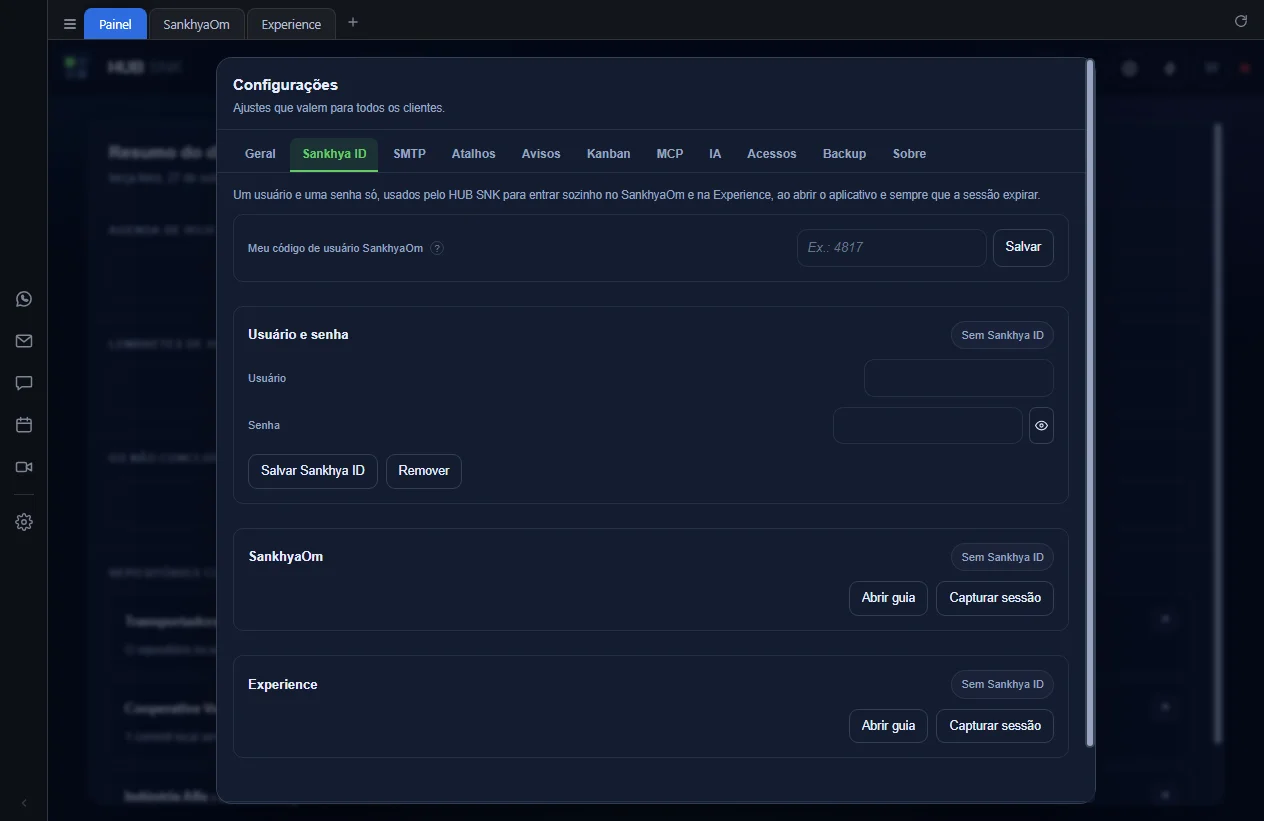1264x821 pixels.
Task: Click the settings dialog vertical scrollbar
Action: (1090, 403)
